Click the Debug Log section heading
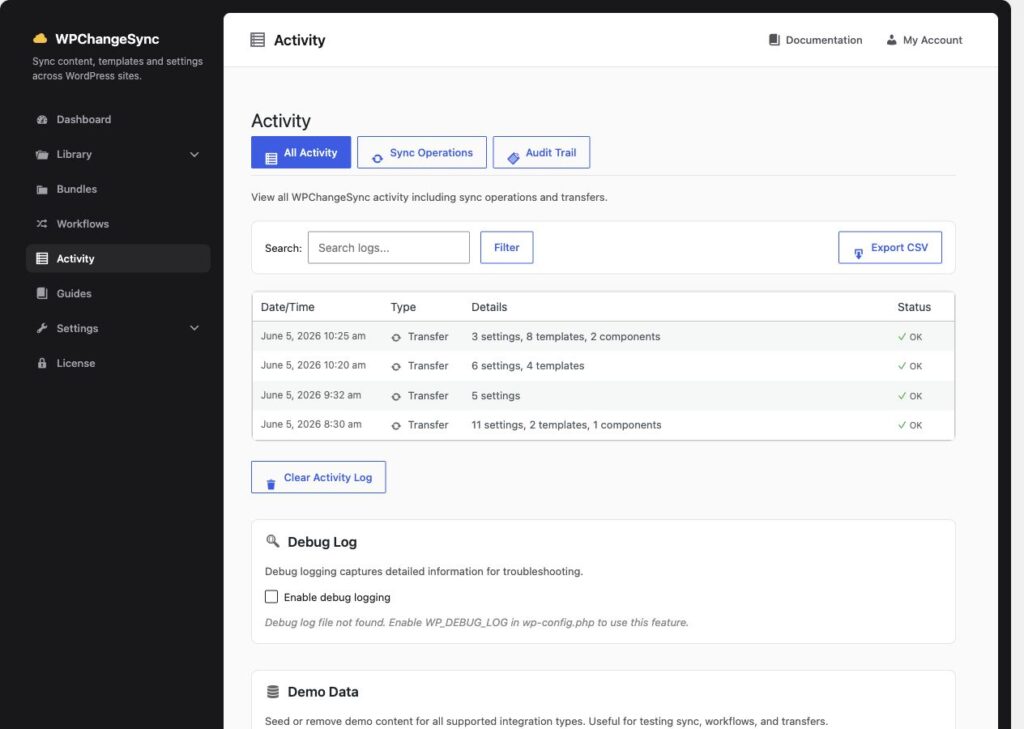 322,542
